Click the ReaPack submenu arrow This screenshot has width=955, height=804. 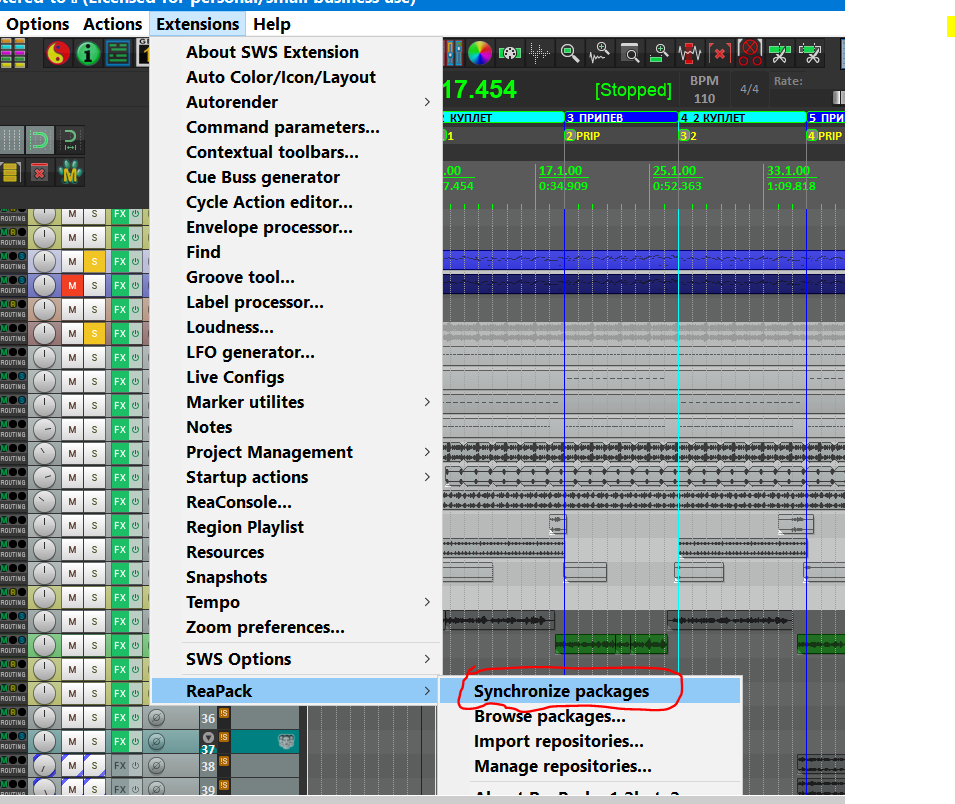[427, 691]
